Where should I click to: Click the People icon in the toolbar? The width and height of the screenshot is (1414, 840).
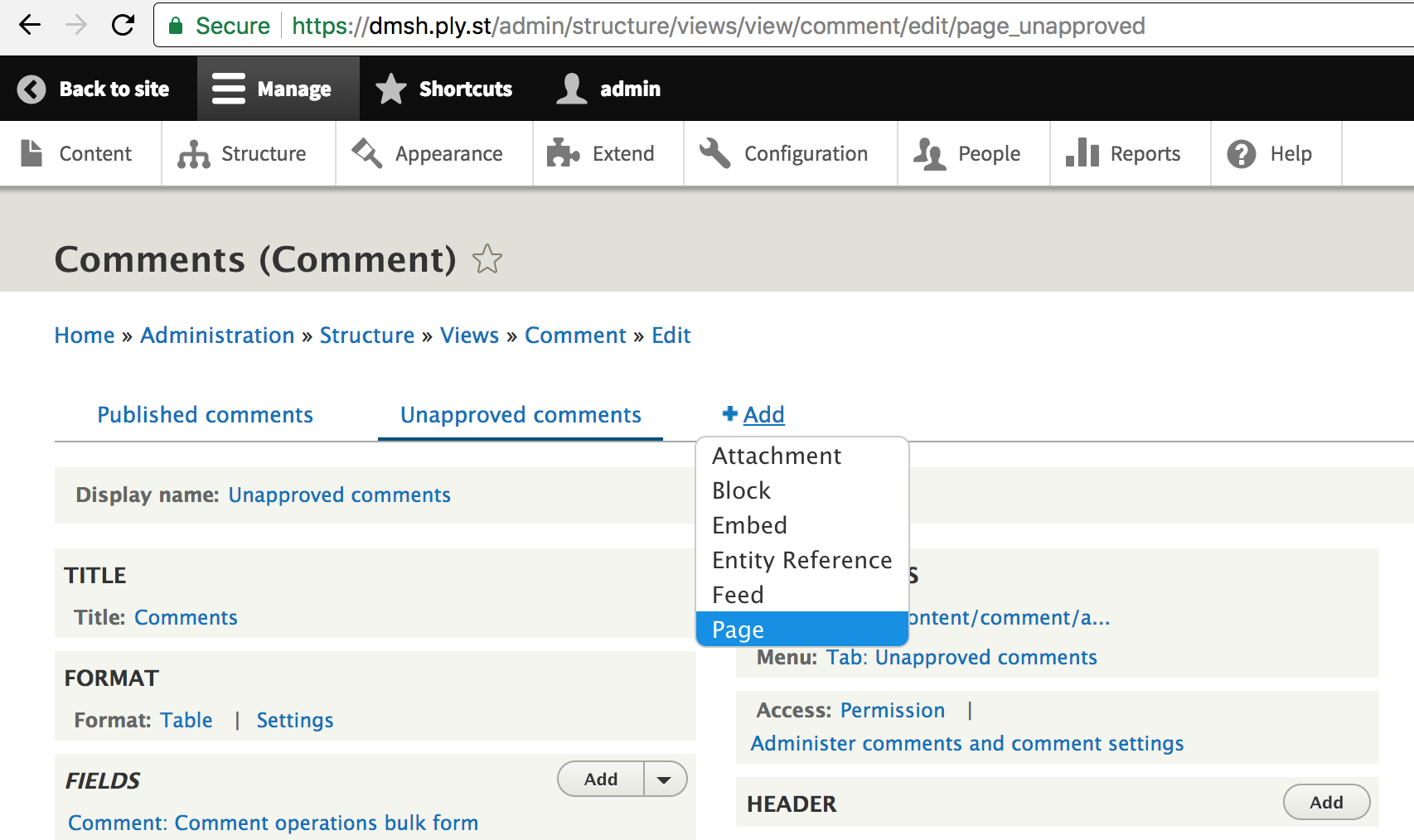click(930, 153)
